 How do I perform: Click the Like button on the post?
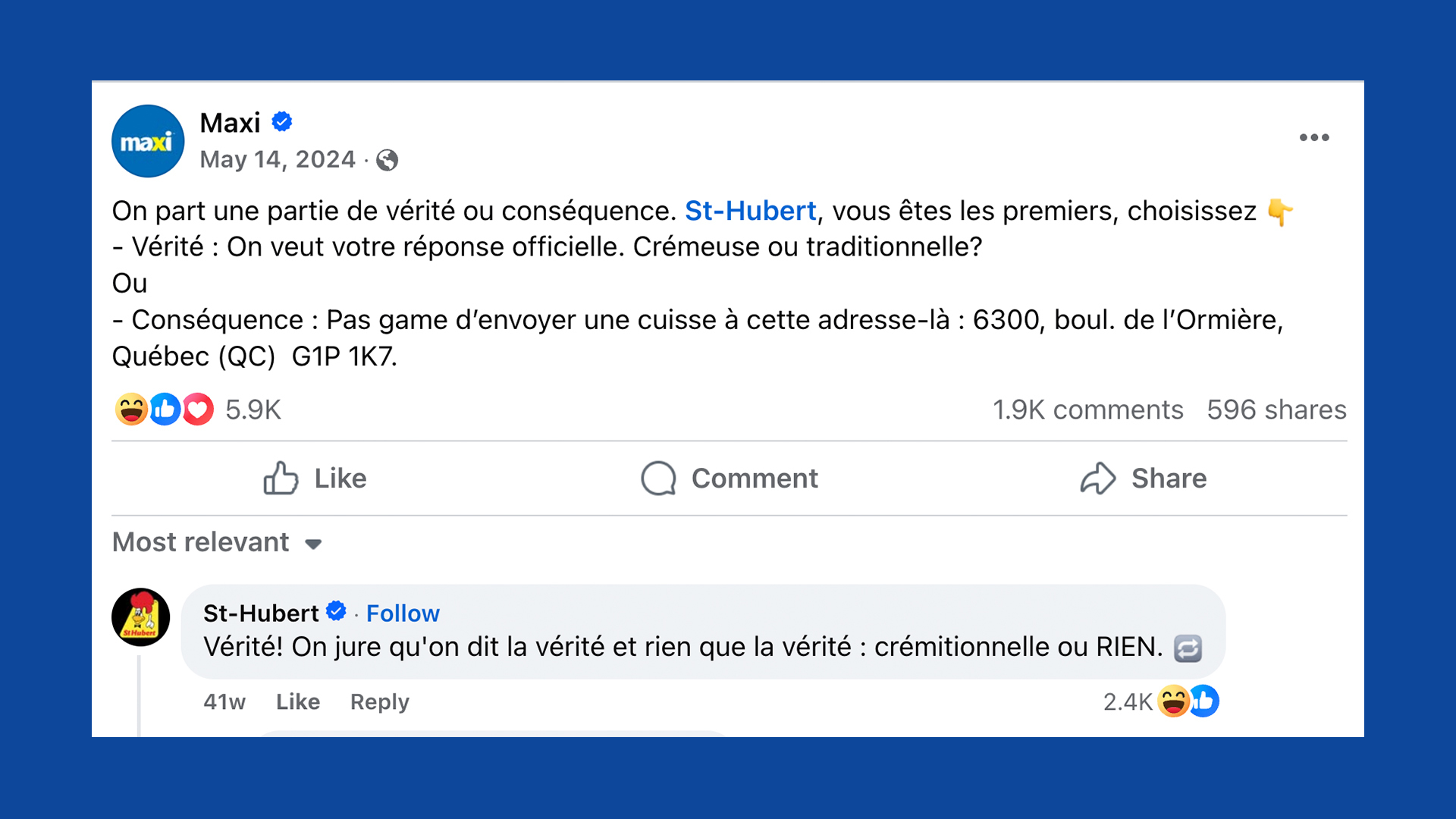click(x=315, y=479)
